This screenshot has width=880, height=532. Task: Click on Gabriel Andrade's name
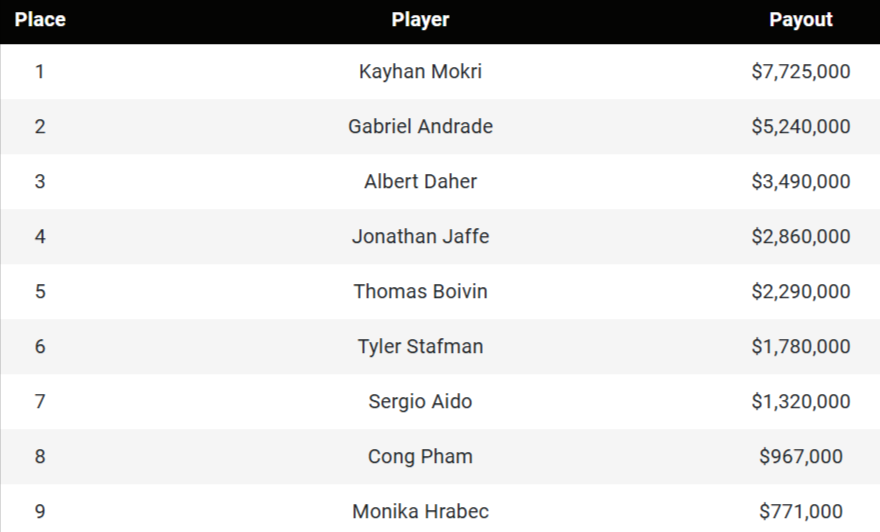click(420, 127)
